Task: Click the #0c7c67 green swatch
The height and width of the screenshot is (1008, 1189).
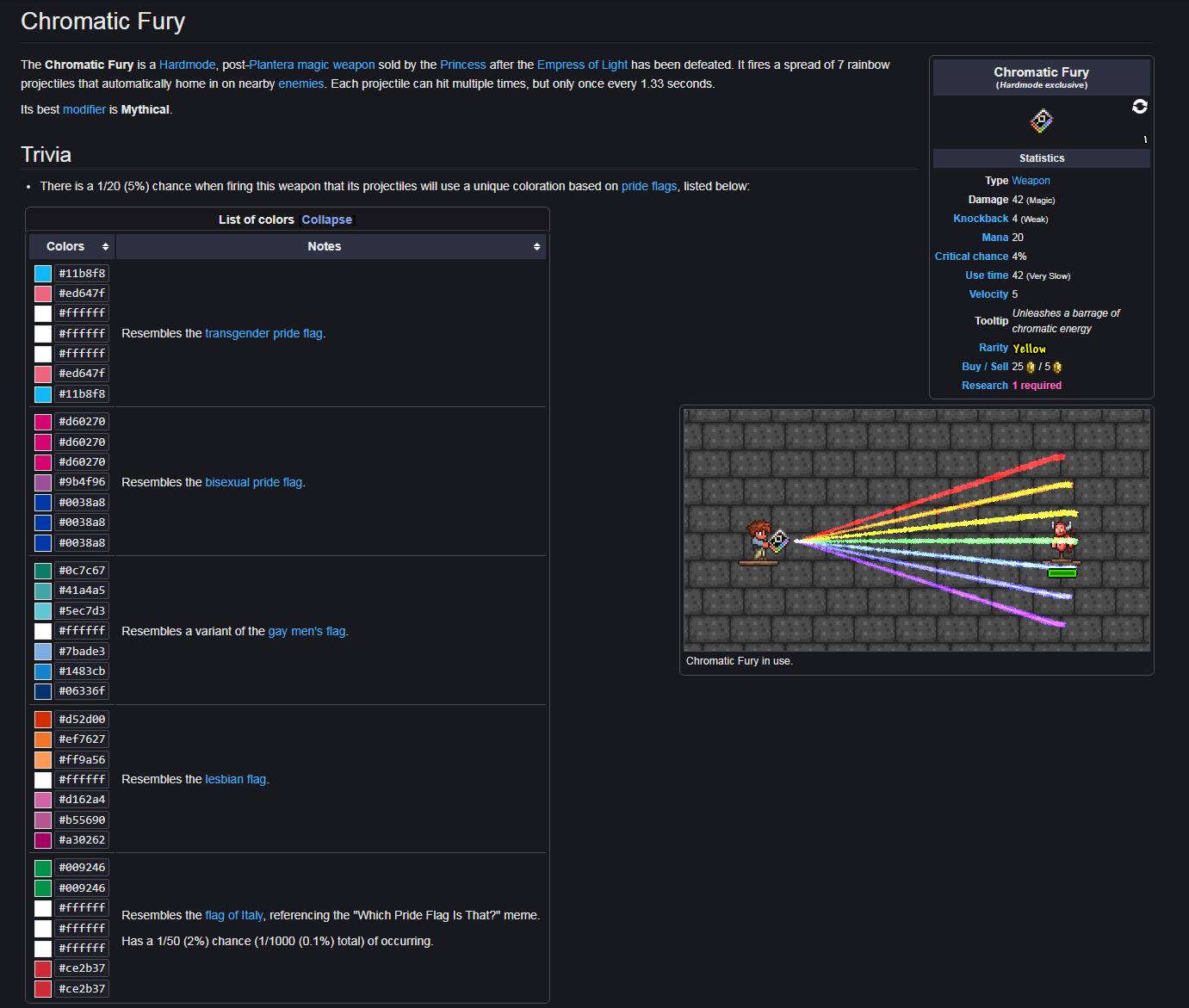Action: [43, 571]
